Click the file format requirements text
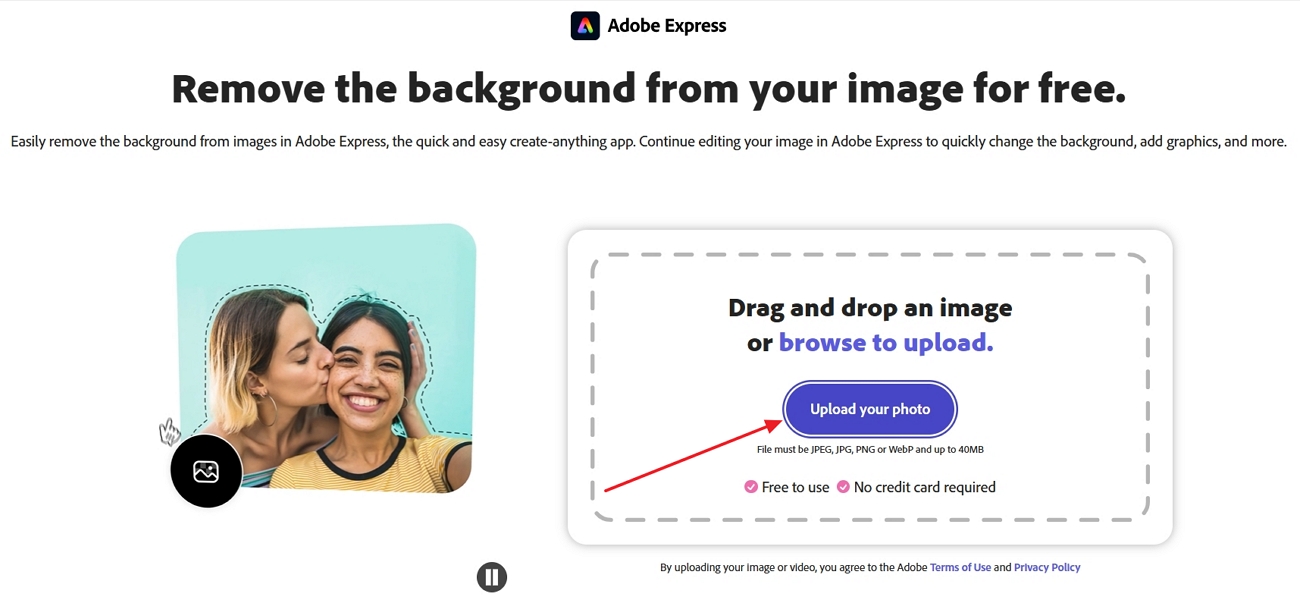Viewport: 1300px width, 603px height. pos(869,449)
